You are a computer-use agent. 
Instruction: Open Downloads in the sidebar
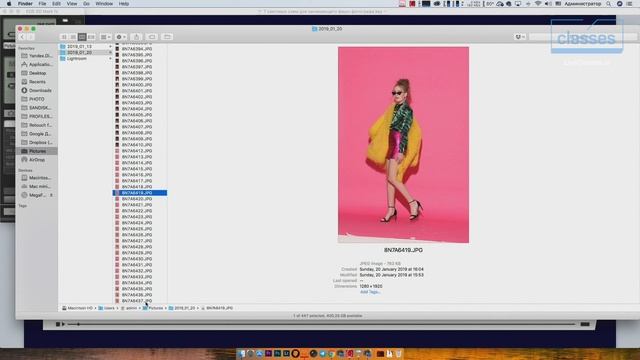[37, 90]
